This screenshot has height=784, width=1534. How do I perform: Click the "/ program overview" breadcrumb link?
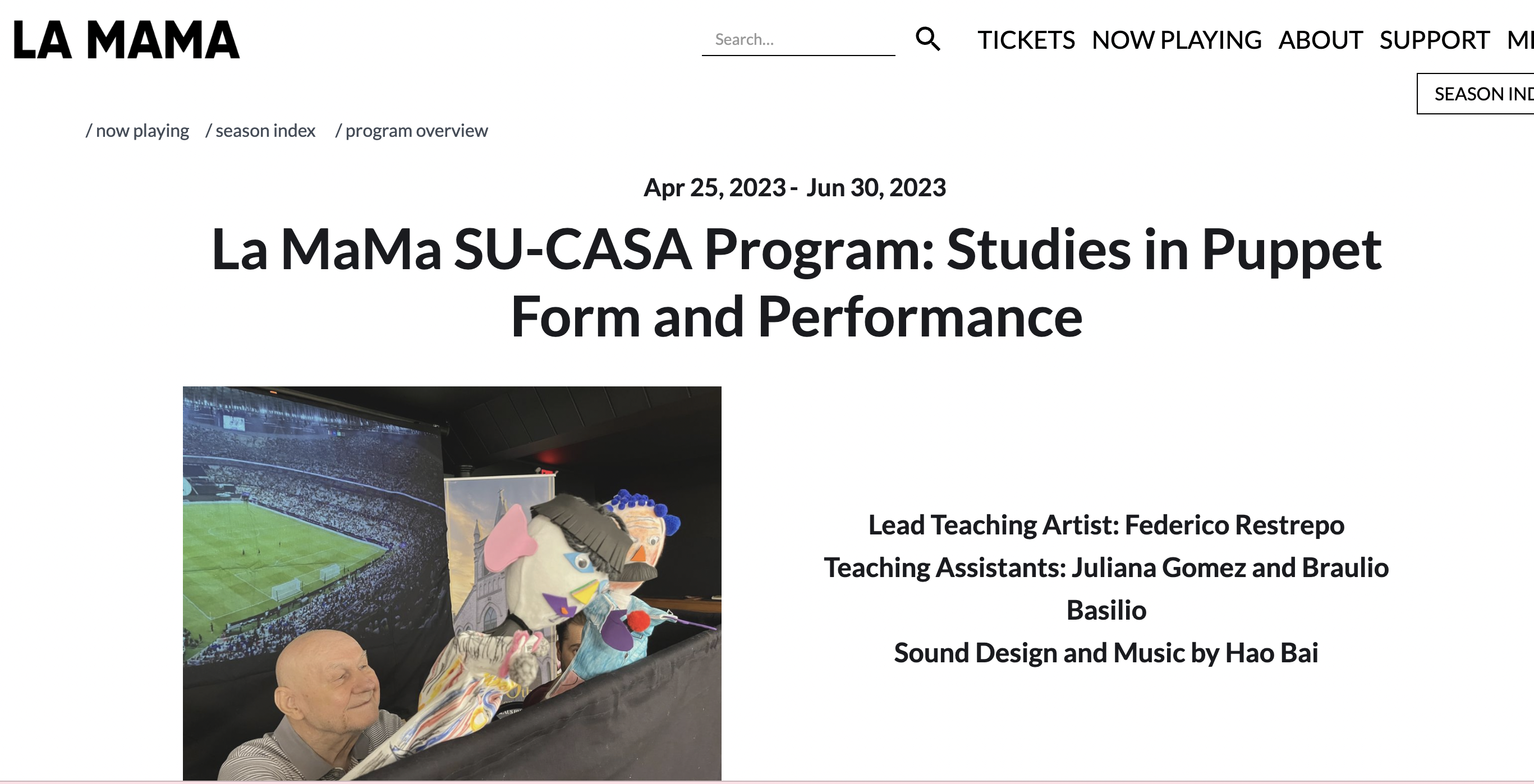pyautogui.click(x=411, y=130)
